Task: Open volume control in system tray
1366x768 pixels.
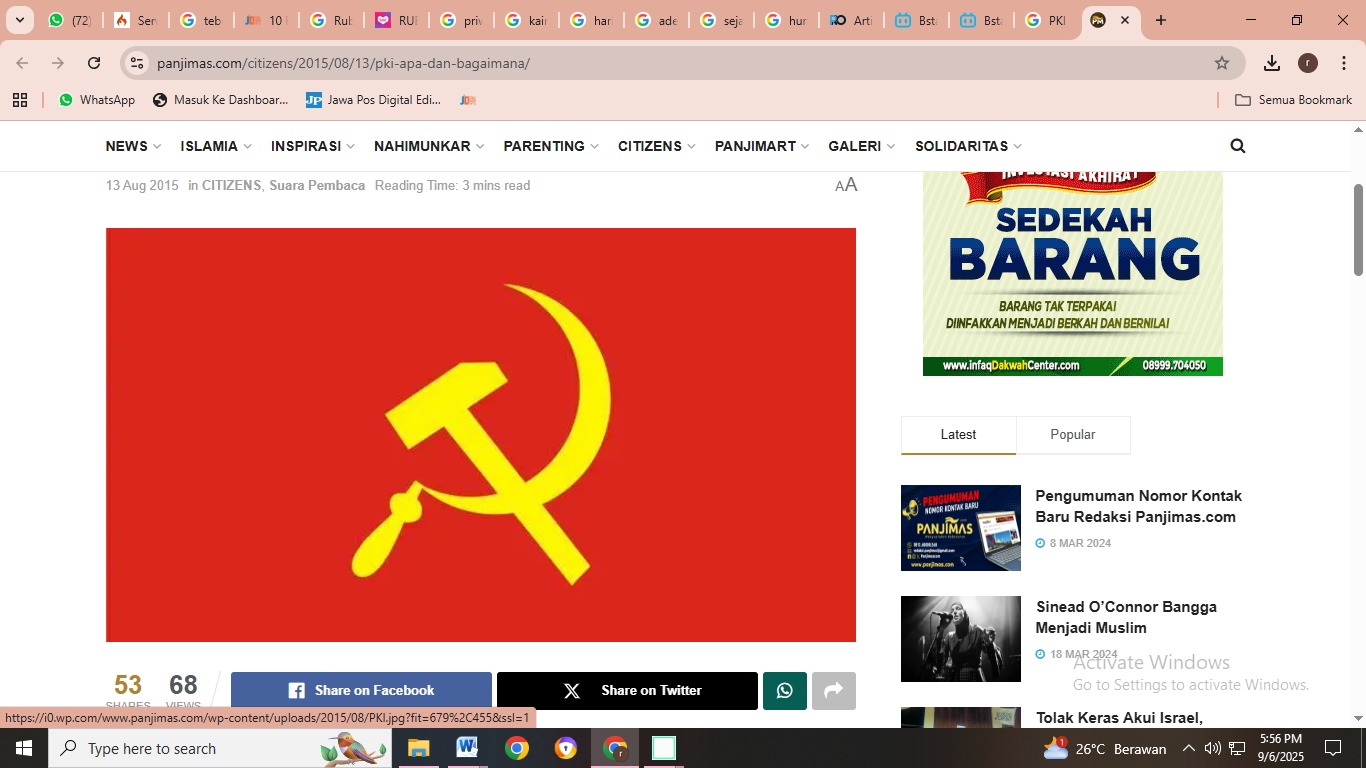Action: [1212, 748]
